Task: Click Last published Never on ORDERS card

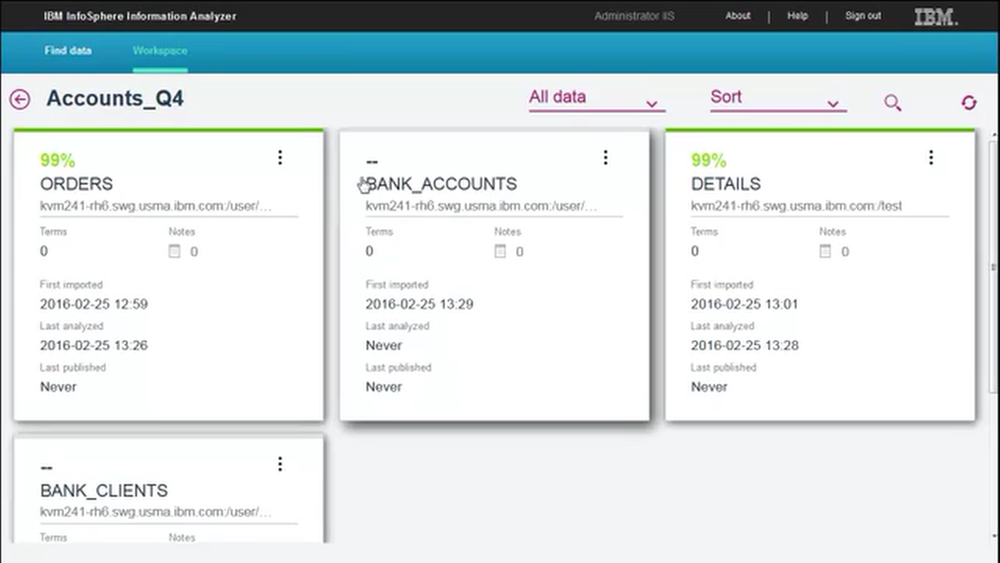Action: (x=58, y=387)
